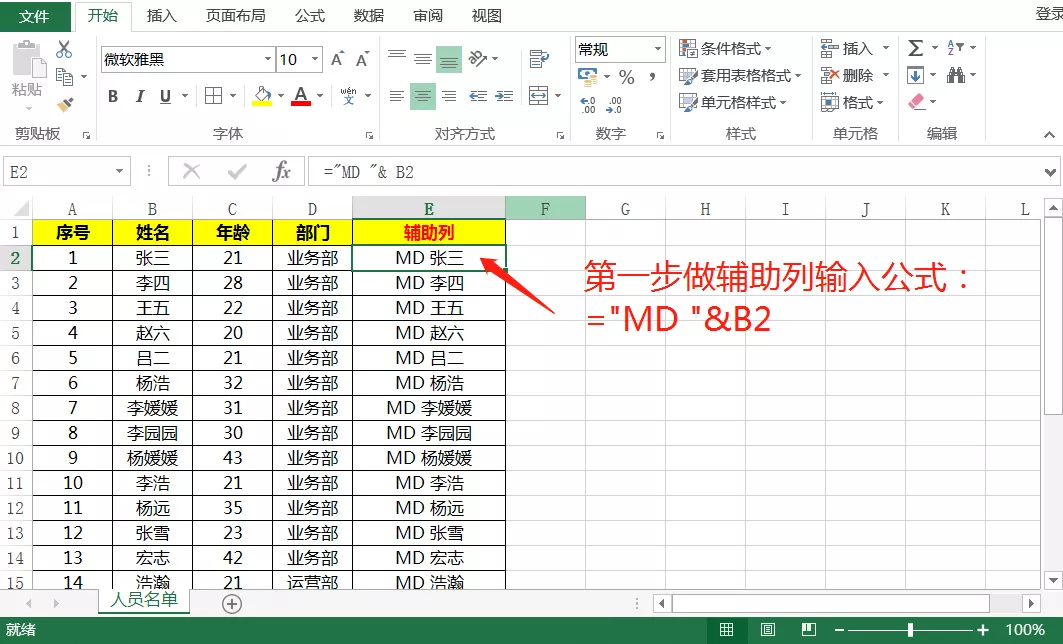This screenshot has width=1063, height=644.
Task: Toggle Wrap Text icon
Action: 539,59
